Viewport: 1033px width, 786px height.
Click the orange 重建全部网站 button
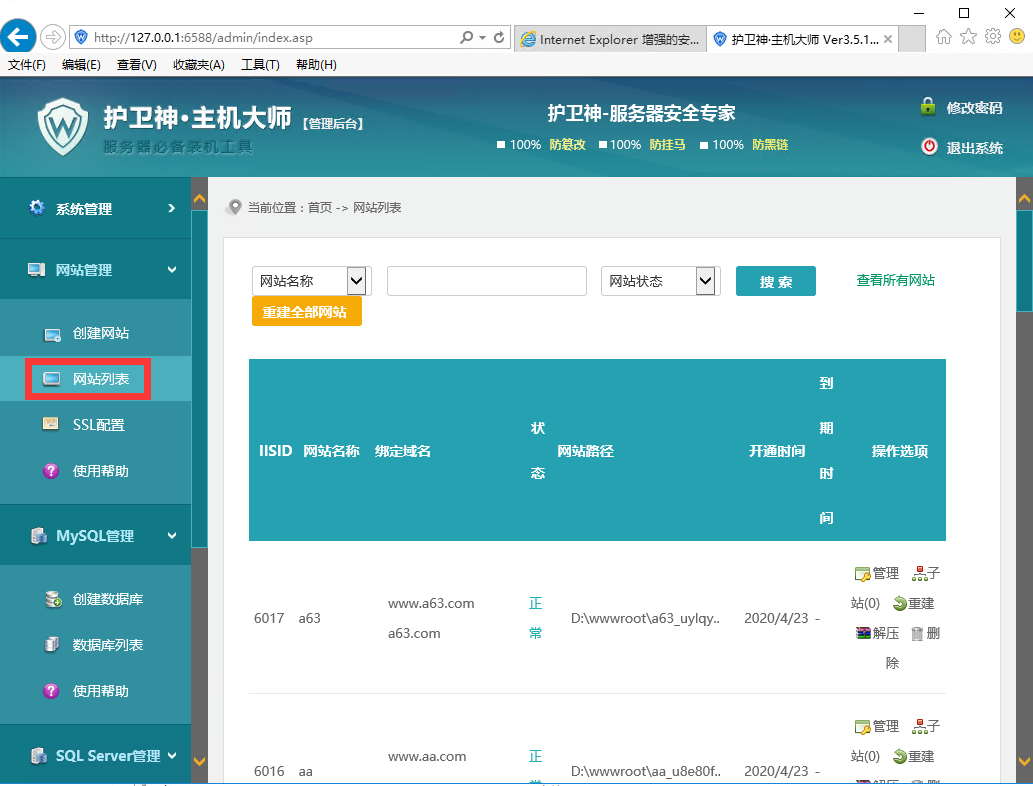pos(305,312)
